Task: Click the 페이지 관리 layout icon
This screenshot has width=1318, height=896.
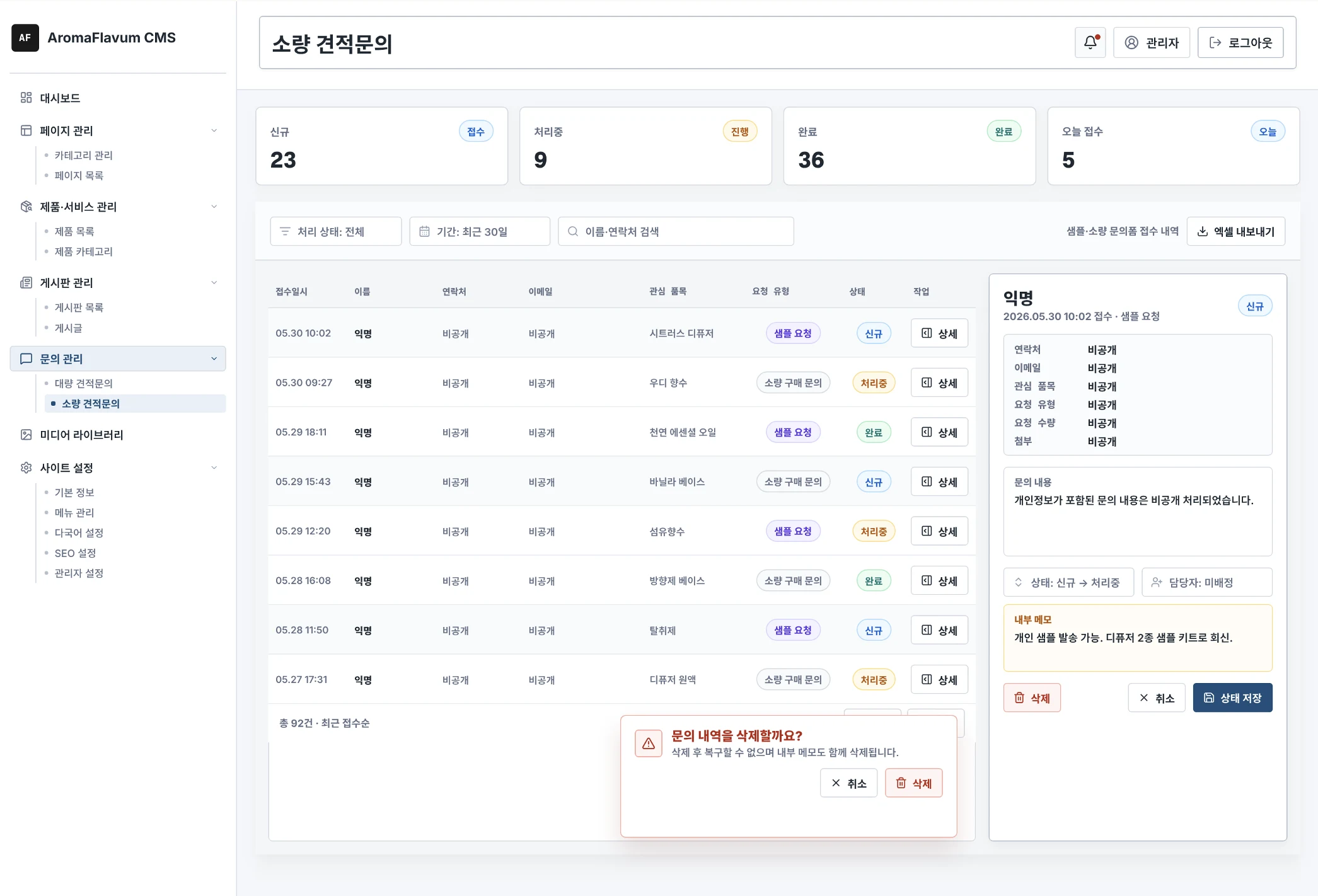Action: pos(26,130)
